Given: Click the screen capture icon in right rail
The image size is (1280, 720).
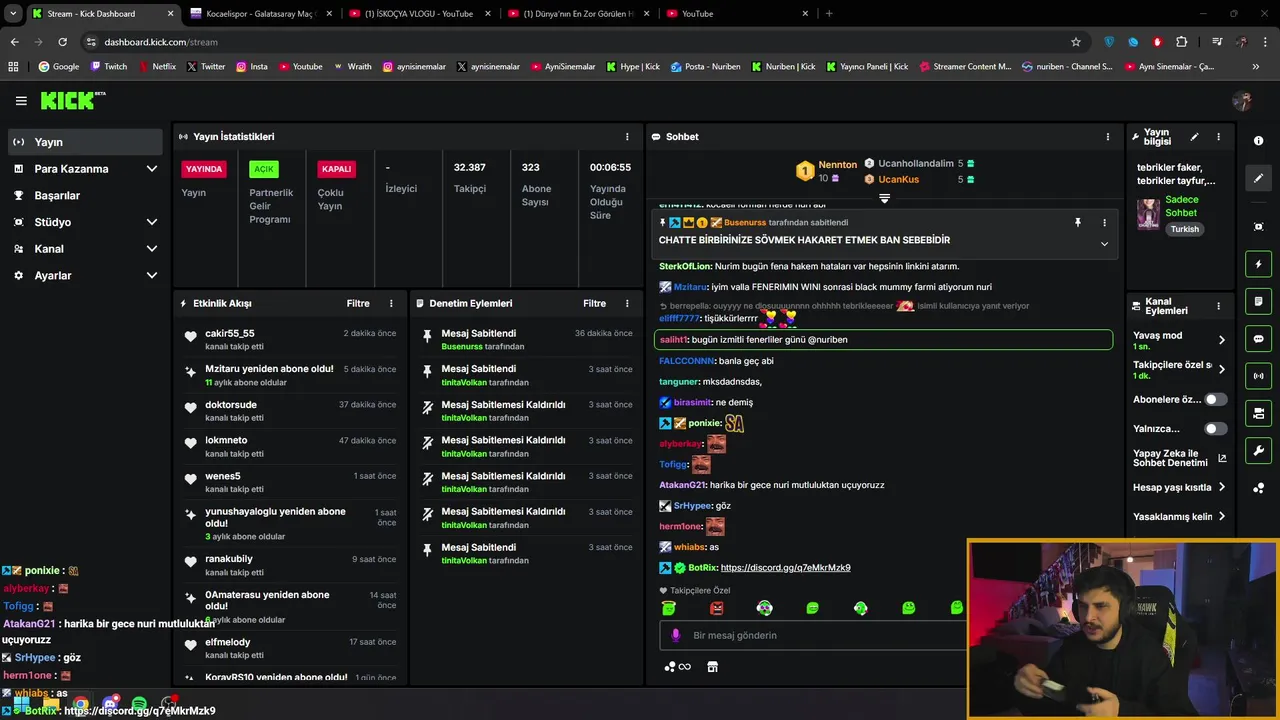Looking at the screenshot, I should pos(1259,227).
